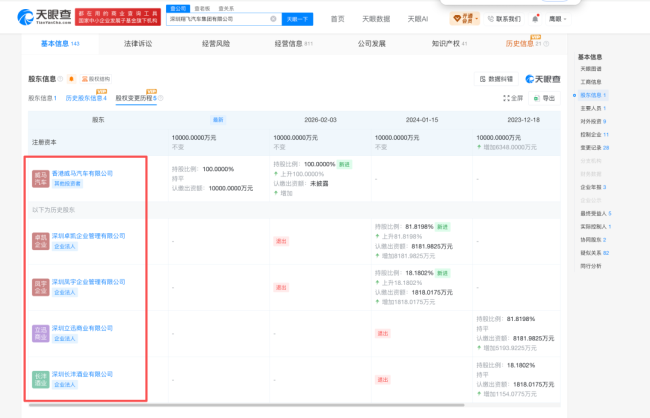The image size is (650, 418).
Task: Open 主要人员 1 in the side menu
Action: click(593, 108)
